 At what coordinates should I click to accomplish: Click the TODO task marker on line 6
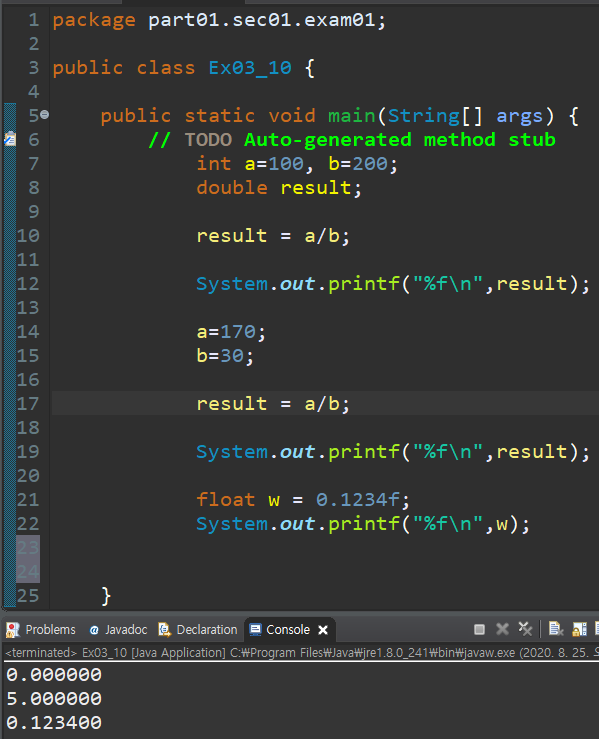pos(10,139)
